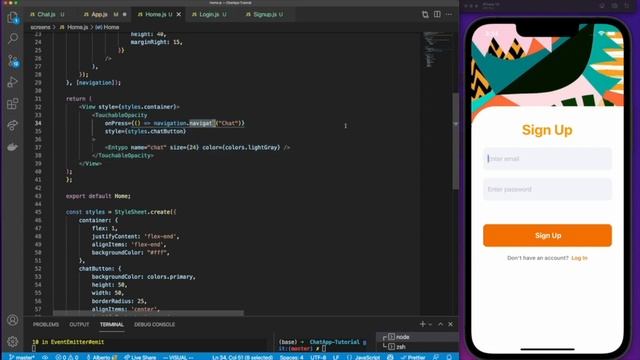
Task: Open the Explorer view in activity bar
Action: (x=13, y=18)
